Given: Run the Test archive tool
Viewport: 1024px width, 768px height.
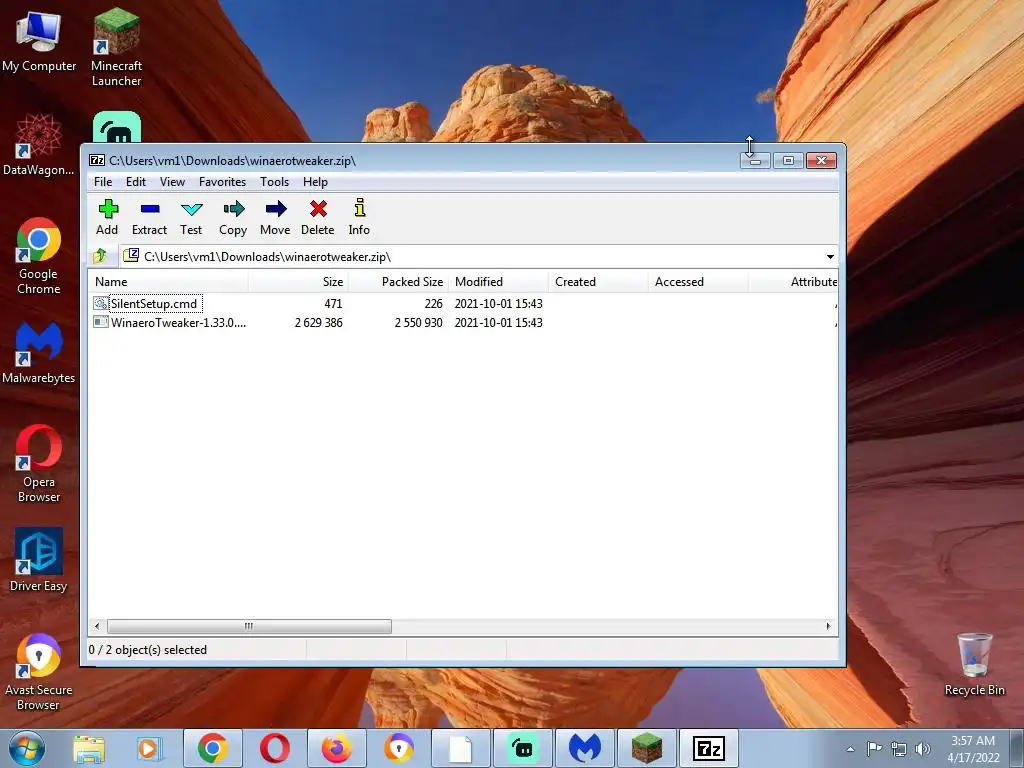Looking at the screenshot, I should (x=191, y=217).
